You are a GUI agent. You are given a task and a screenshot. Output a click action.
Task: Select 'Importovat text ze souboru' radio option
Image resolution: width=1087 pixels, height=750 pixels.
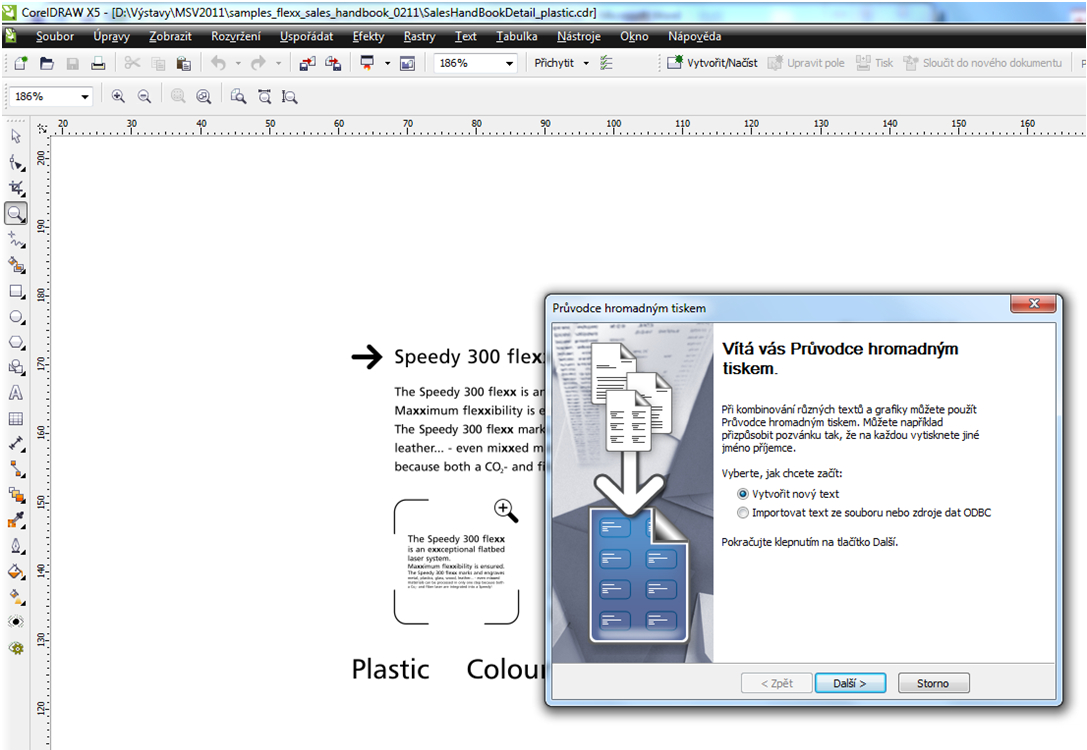[742, 513]
